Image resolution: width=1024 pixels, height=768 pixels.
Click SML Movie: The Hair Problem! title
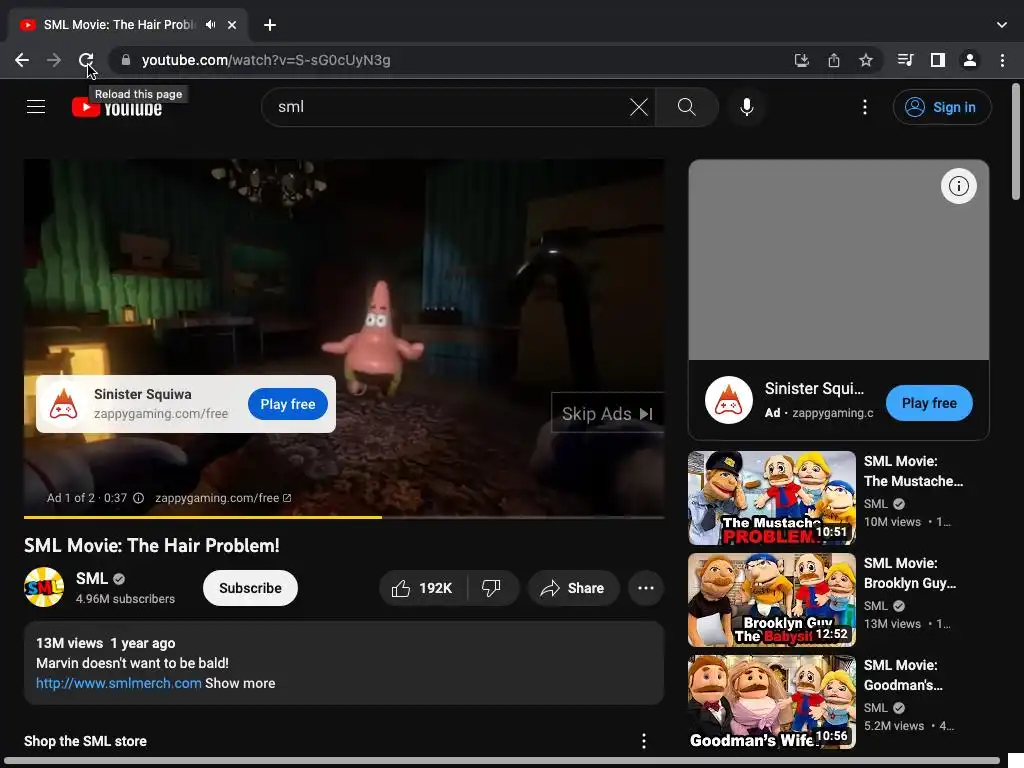coord(152,545)
